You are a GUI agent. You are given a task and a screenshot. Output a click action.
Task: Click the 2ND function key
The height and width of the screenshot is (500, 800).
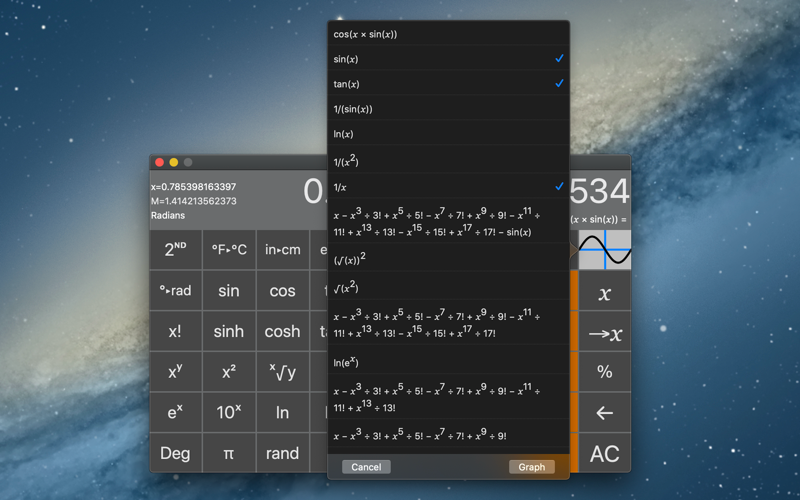click(x=176, y=249)
